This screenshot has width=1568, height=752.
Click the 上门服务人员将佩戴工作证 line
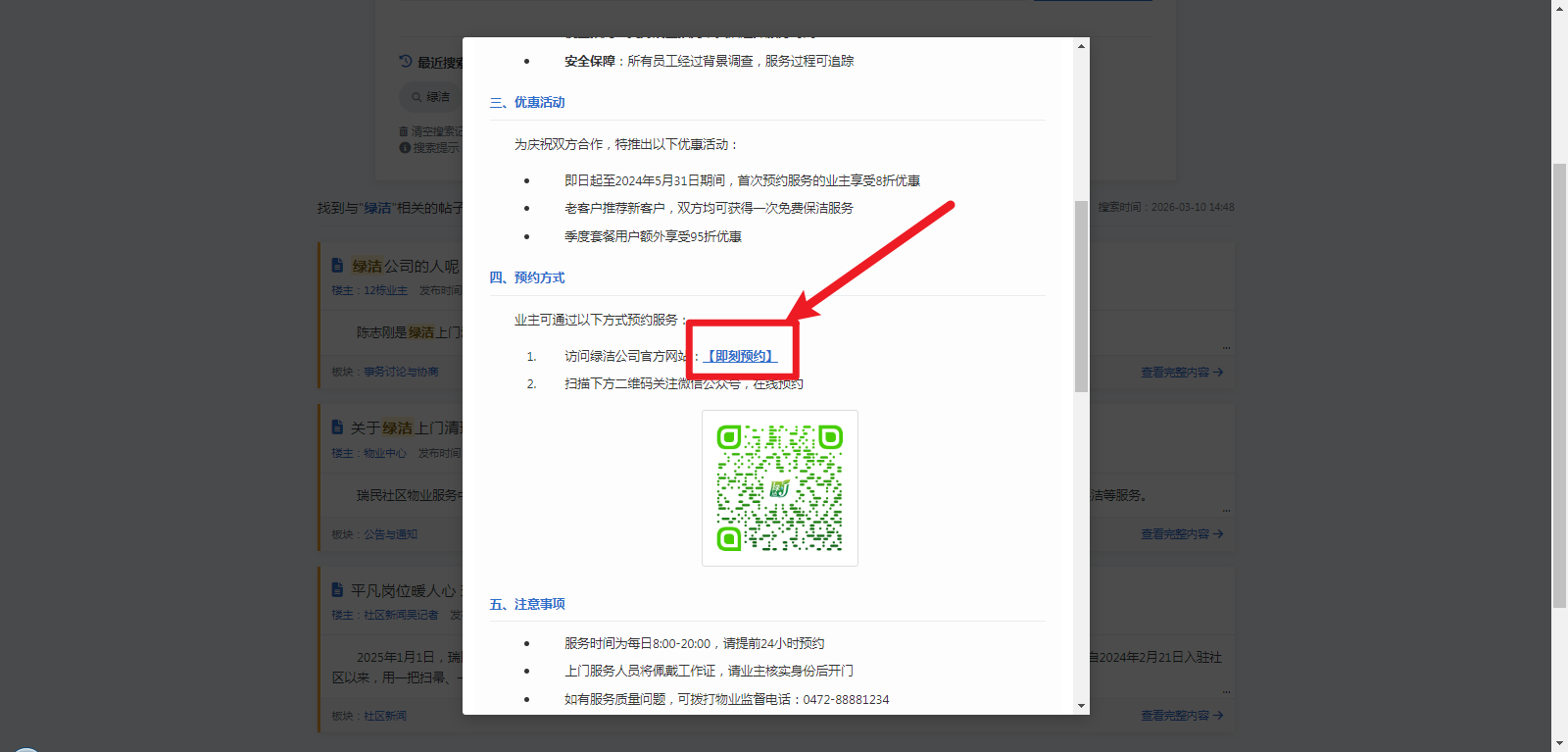coord(709,671)
